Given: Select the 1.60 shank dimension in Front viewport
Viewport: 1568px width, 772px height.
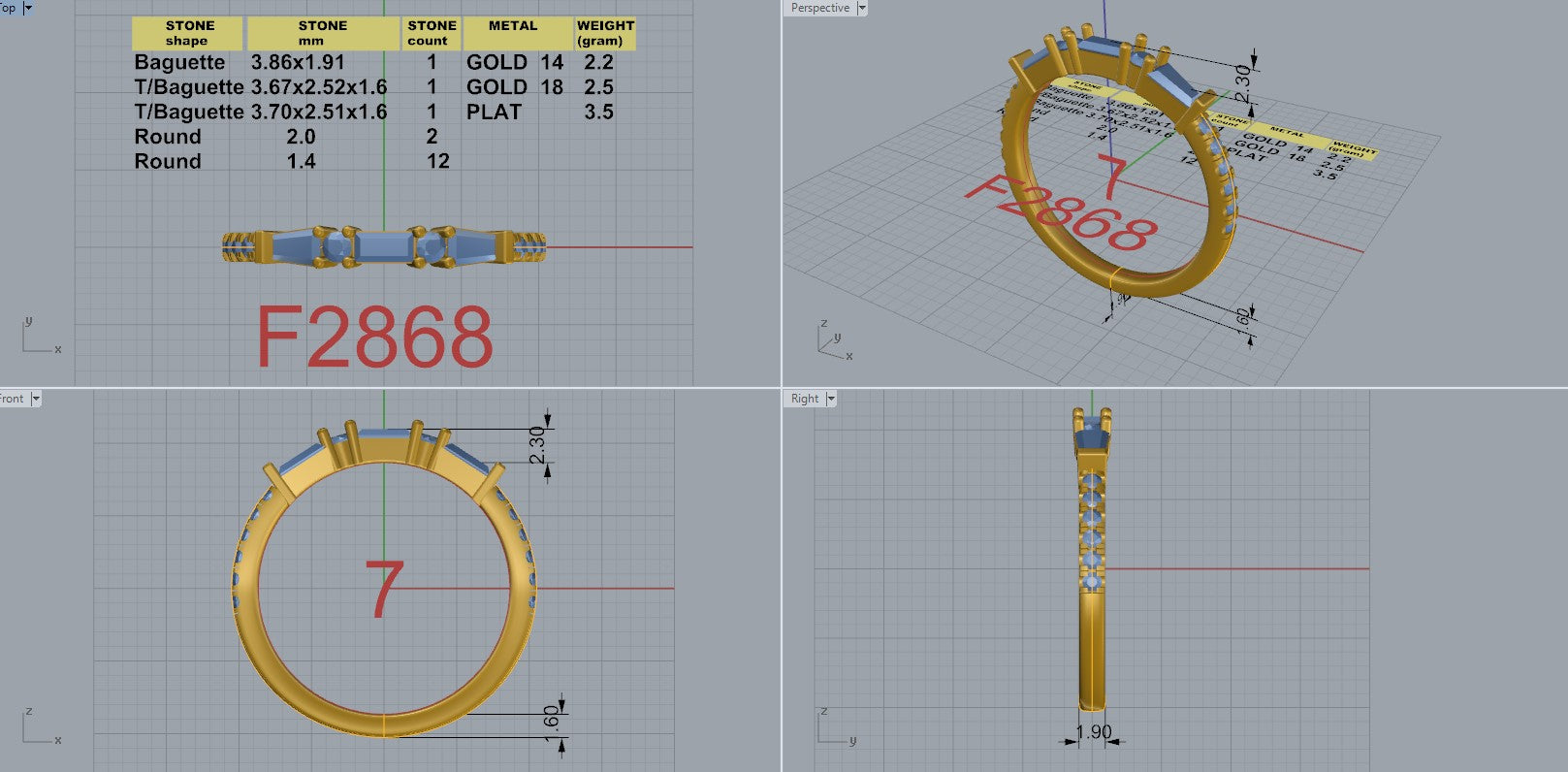Looking at the screenshot, I should pyautogui.click(x=552, y=722).
